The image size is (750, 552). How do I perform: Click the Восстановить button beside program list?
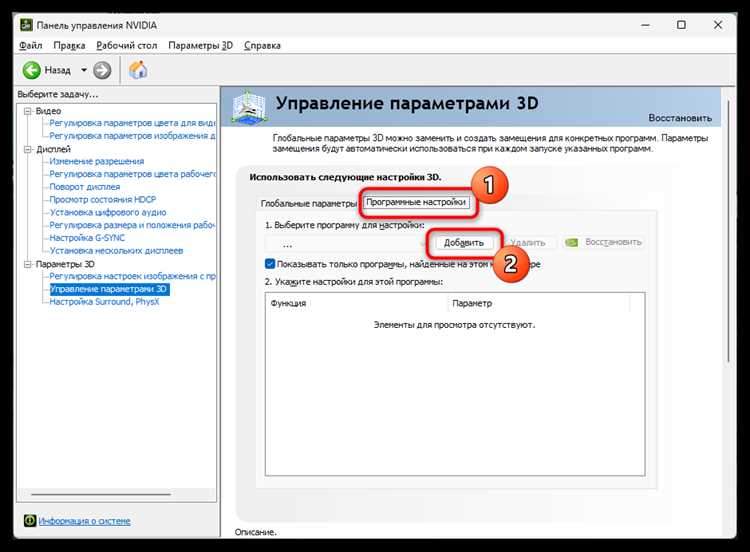pos(603,242)
